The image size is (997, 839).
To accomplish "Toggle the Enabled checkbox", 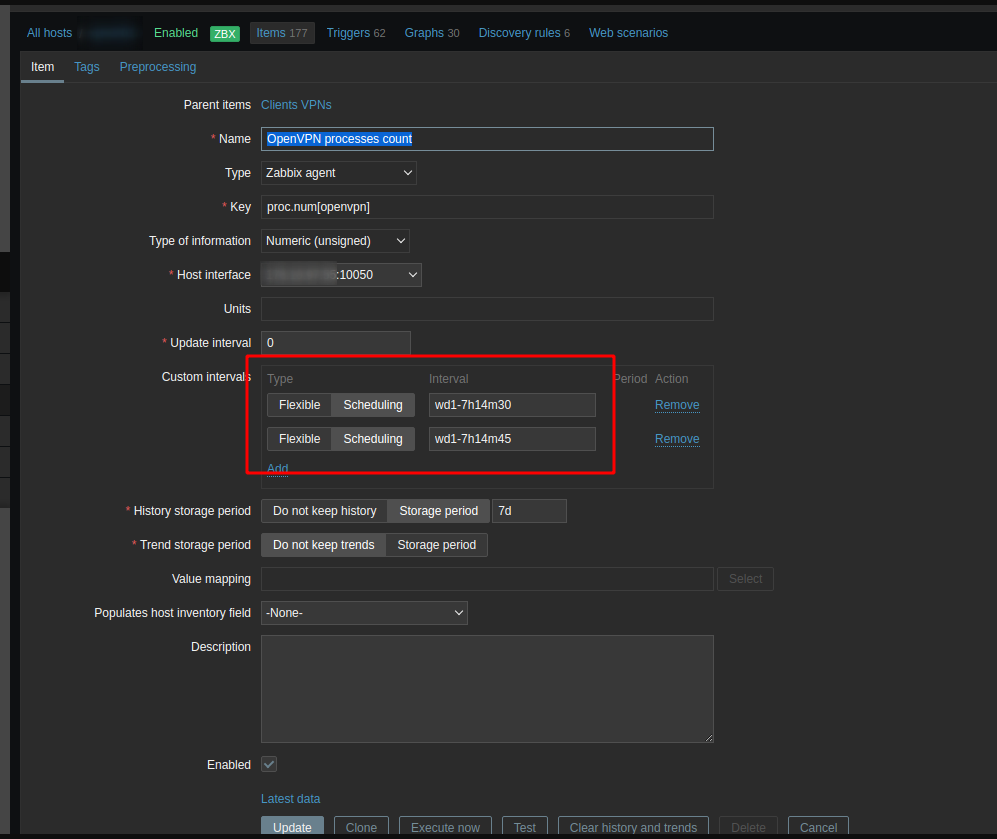I will click(x=269, y=764).
